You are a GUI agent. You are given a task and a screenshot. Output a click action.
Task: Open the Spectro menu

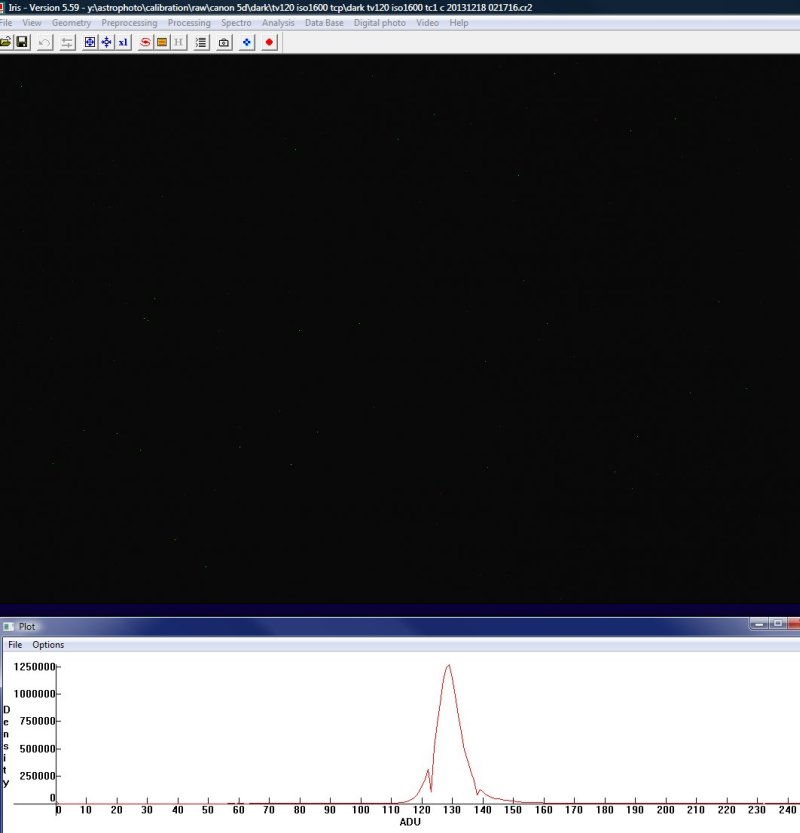[x=236, y=23]
